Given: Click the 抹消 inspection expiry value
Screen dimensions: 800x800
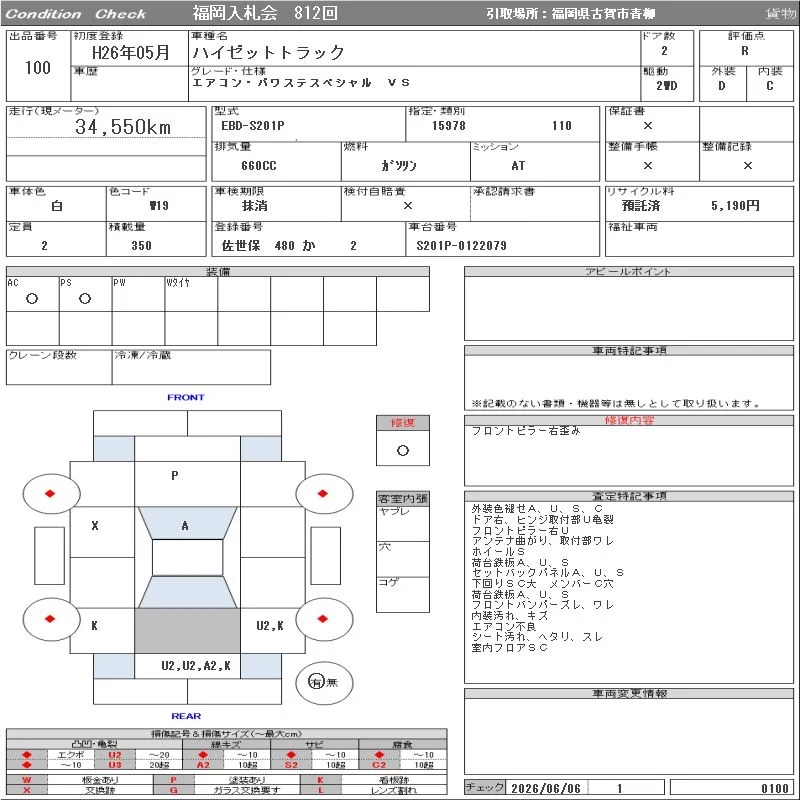Looking at the screenshot, I should [255, 206].
